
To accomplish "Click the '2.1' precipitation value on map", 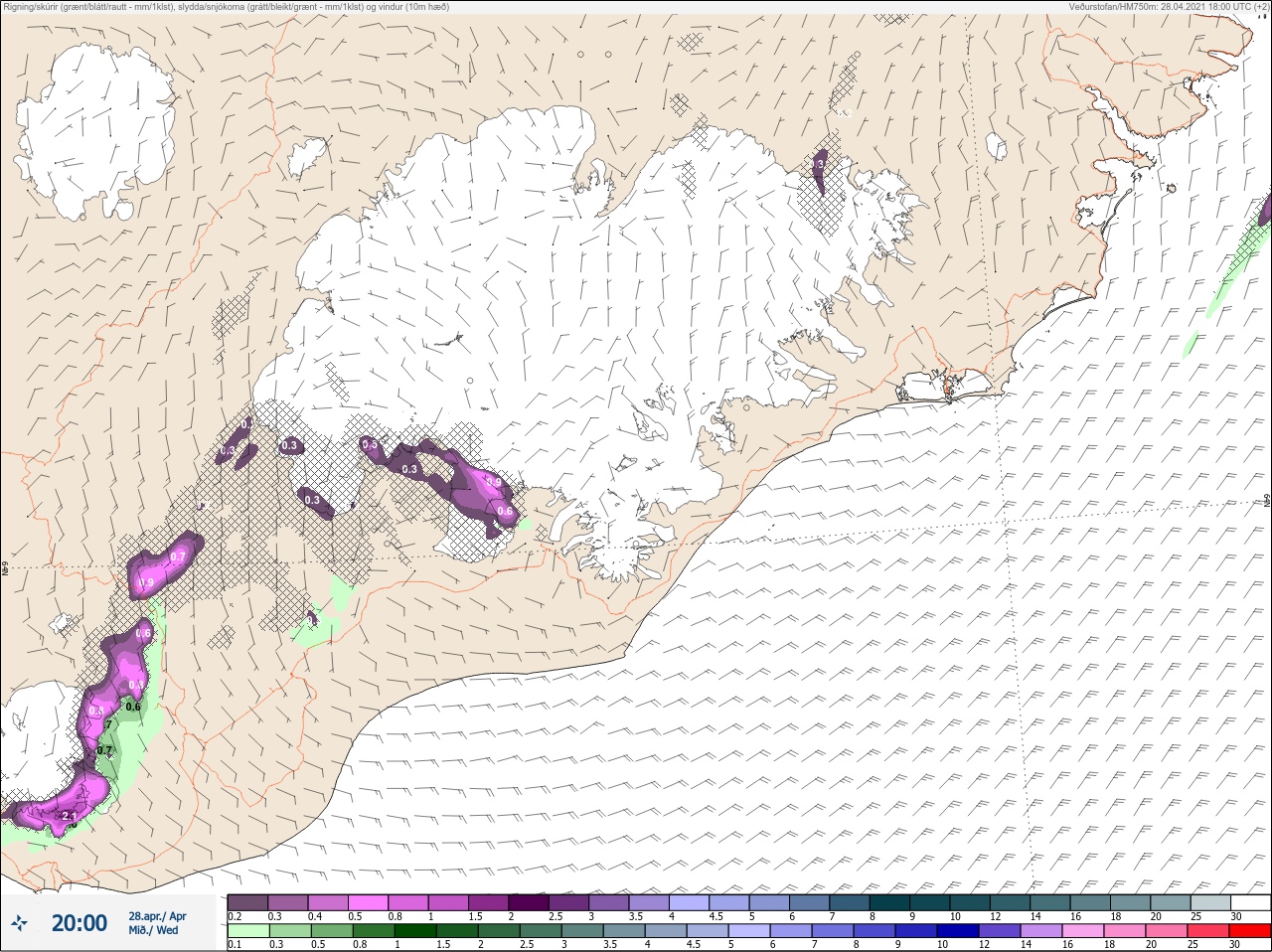I will [69, 817].
